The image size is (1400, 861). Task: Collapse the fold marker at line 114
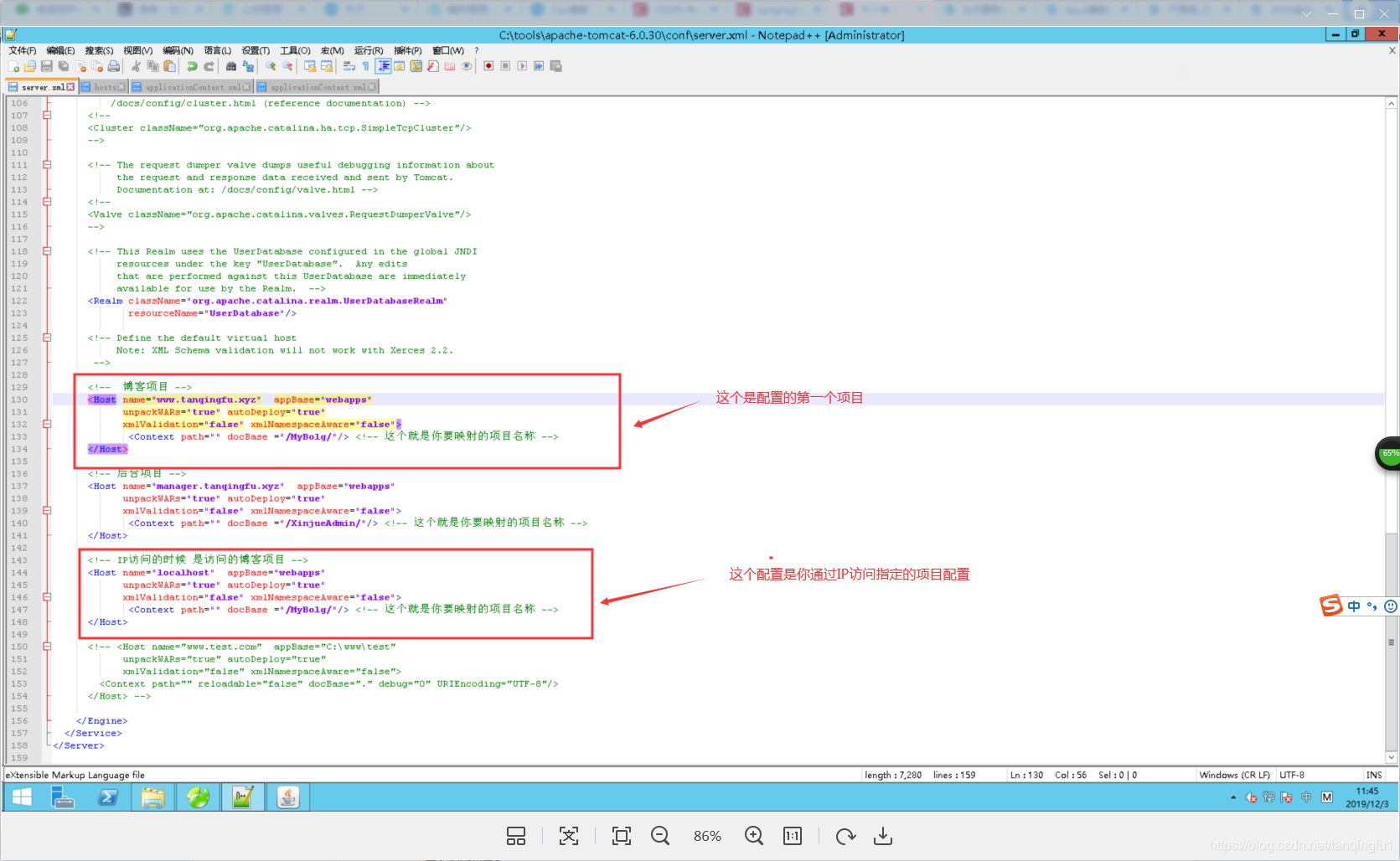tap(47, 202)
